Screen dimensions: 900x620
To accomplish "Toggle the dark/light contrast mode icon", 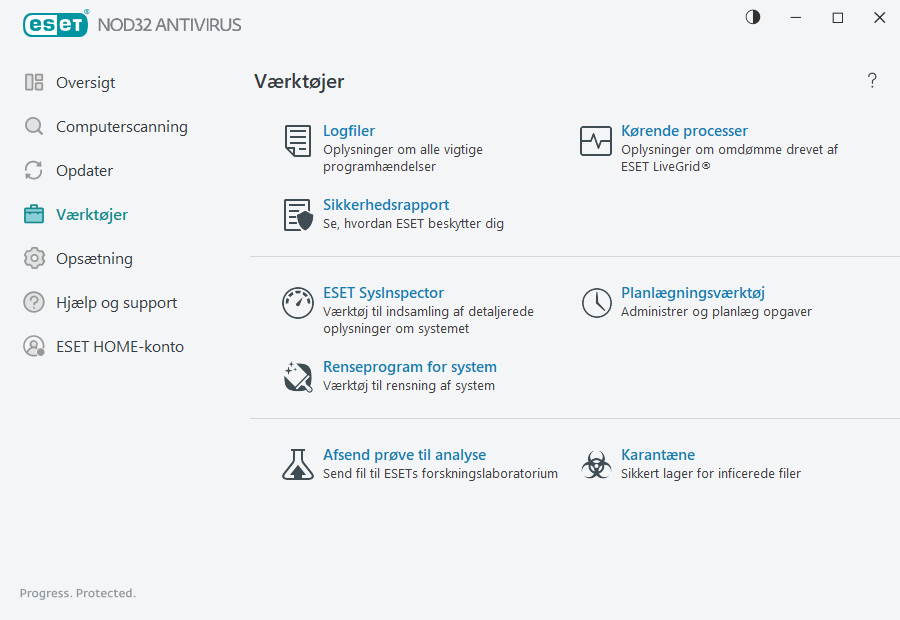I will pos(752,18).
